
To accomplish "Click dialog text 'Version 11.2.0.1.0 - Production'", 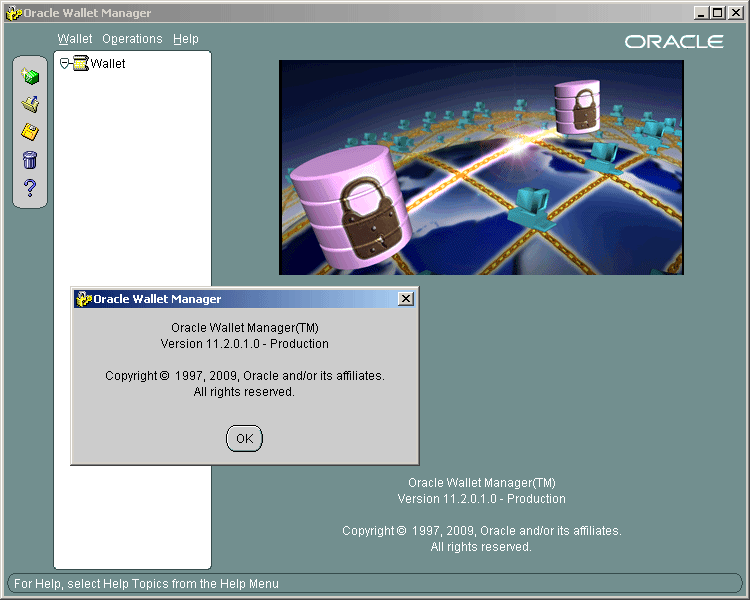I will 244,344.
